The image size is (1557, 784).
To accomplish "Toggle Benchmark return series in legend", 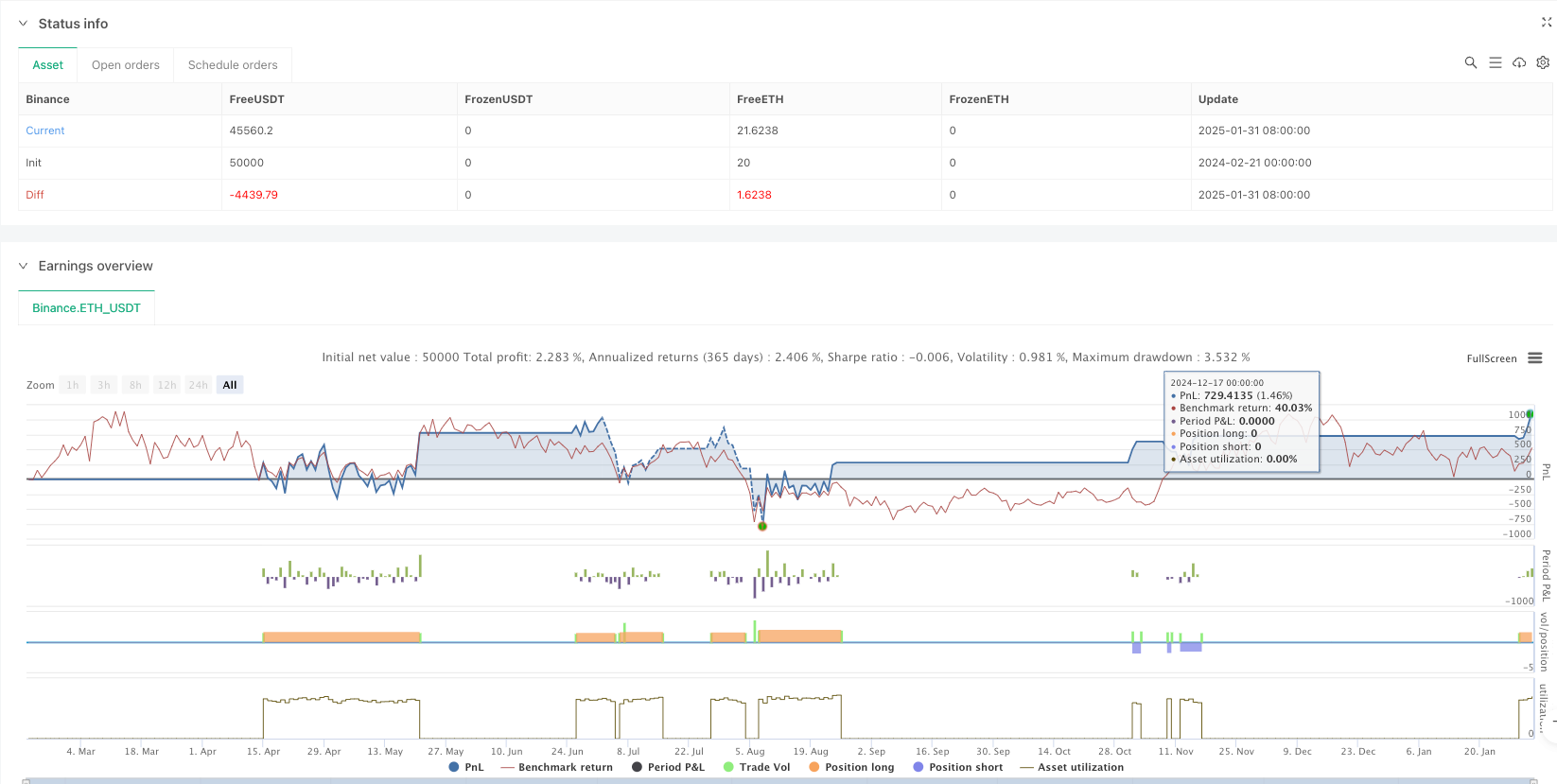I will [556, 767].
